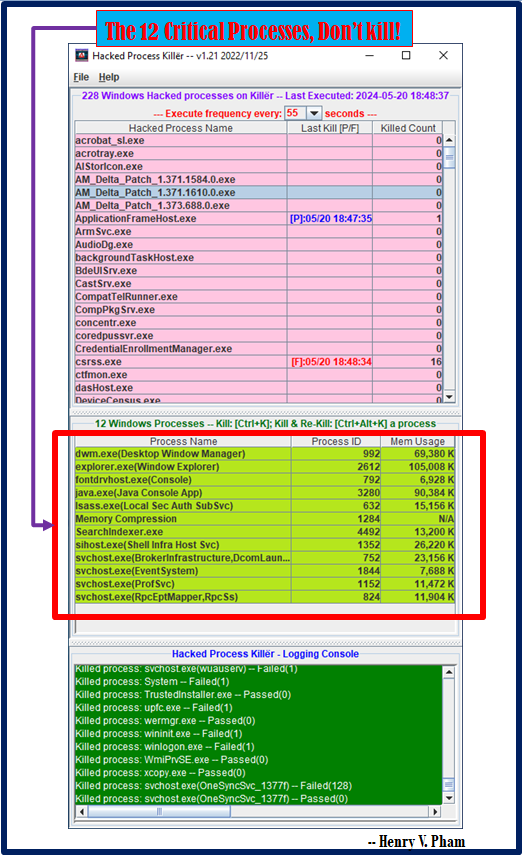Click the Hacked Process Killer app icon
Image resolution: width=522 pixels, height=856 pixels.
point(82,55)
